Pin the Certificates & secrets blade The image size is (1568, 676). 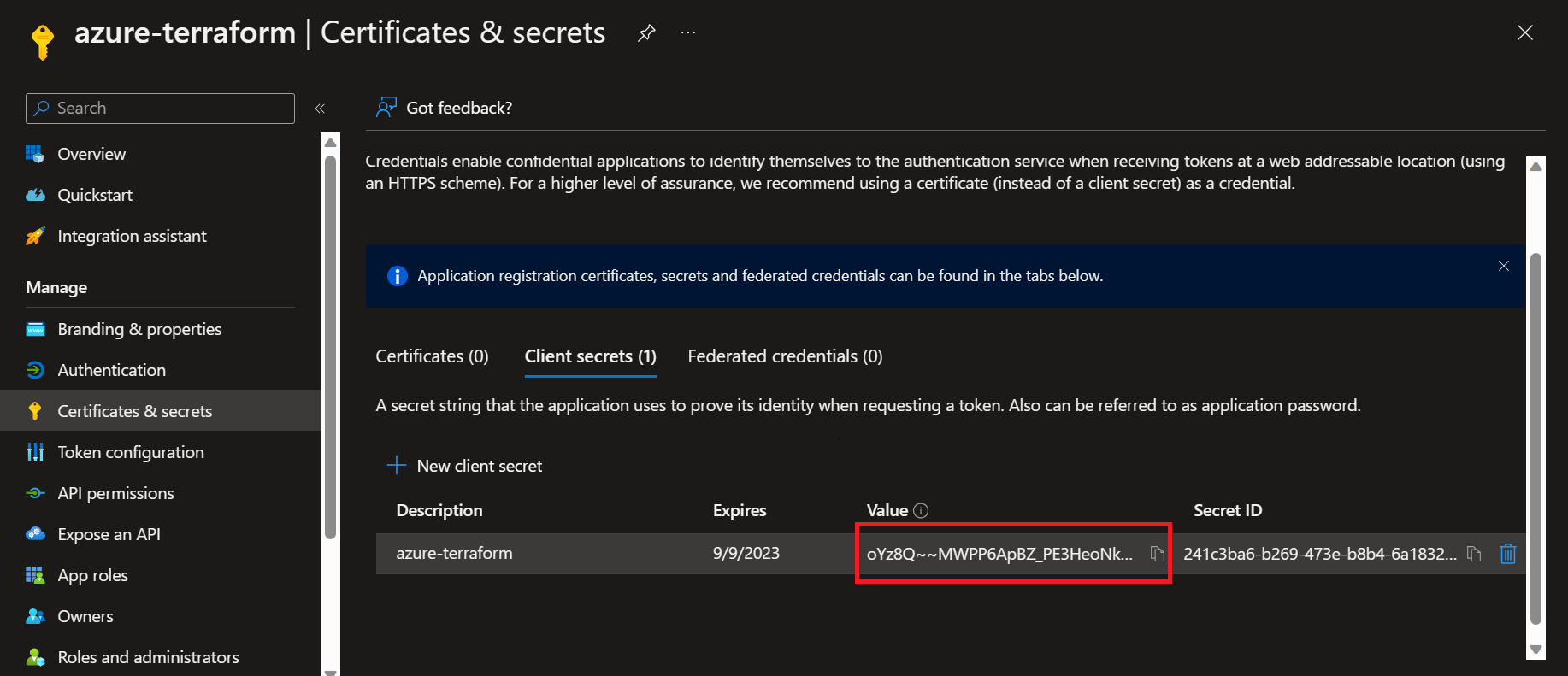click(646, 33)
